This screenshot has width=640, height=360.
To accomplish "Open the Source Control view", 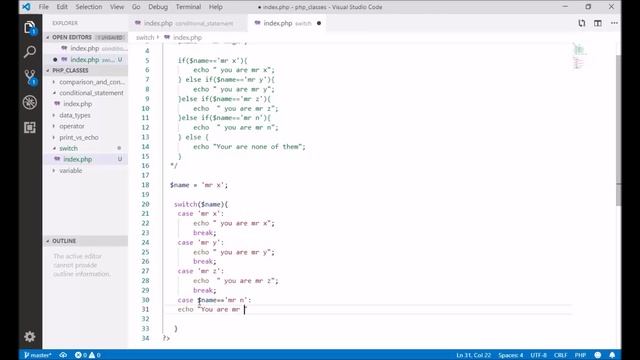I will tap(30, 77).
